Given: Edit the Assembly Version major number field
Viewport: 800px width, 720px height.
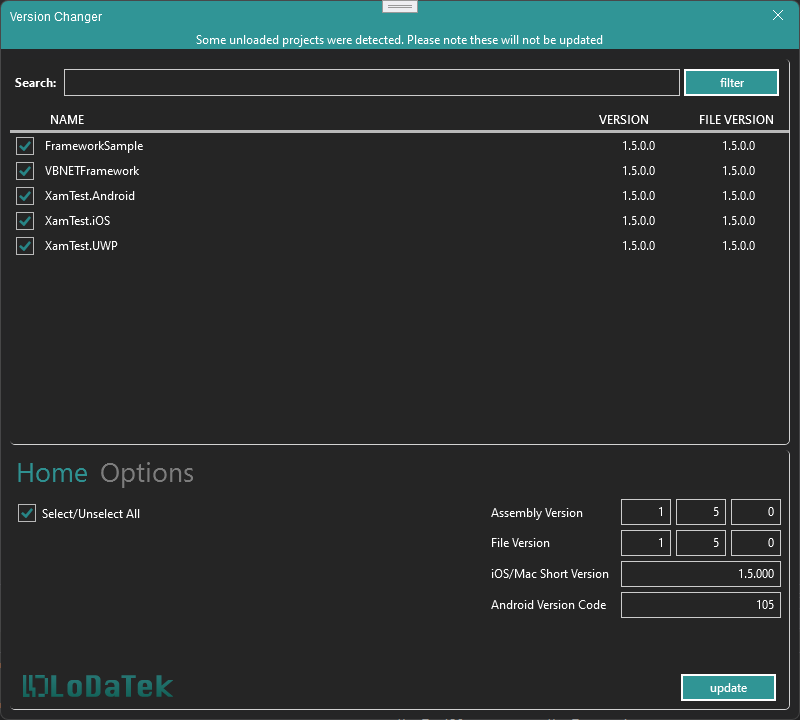Looking at the screenshot, I should pos(645,511).
